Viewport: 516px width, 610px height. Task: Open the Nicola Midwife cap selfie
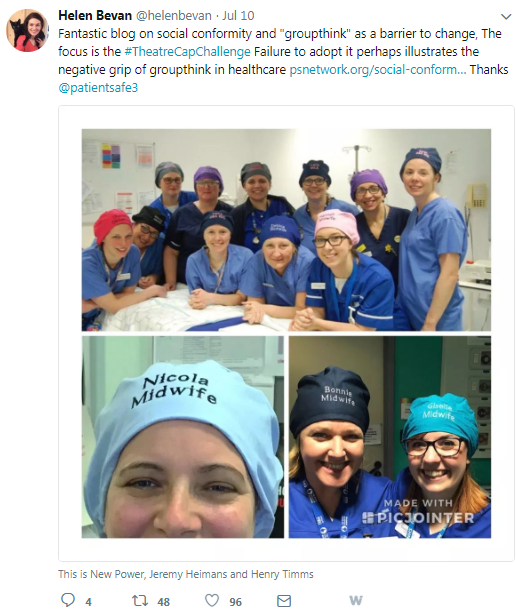(183, 437)
